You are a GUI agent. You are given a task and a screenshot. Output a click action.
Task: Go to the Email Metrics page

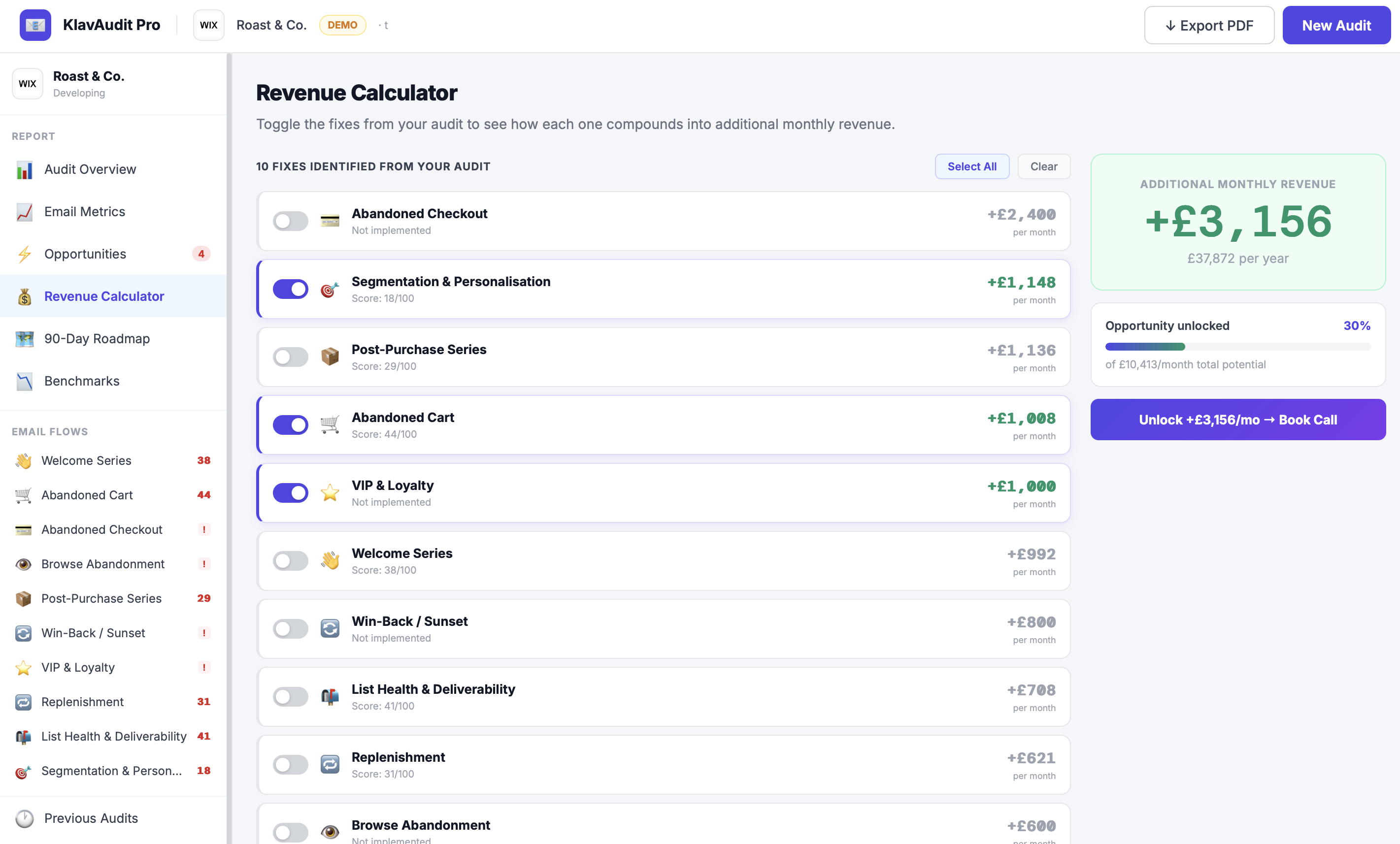click(113, 212)
